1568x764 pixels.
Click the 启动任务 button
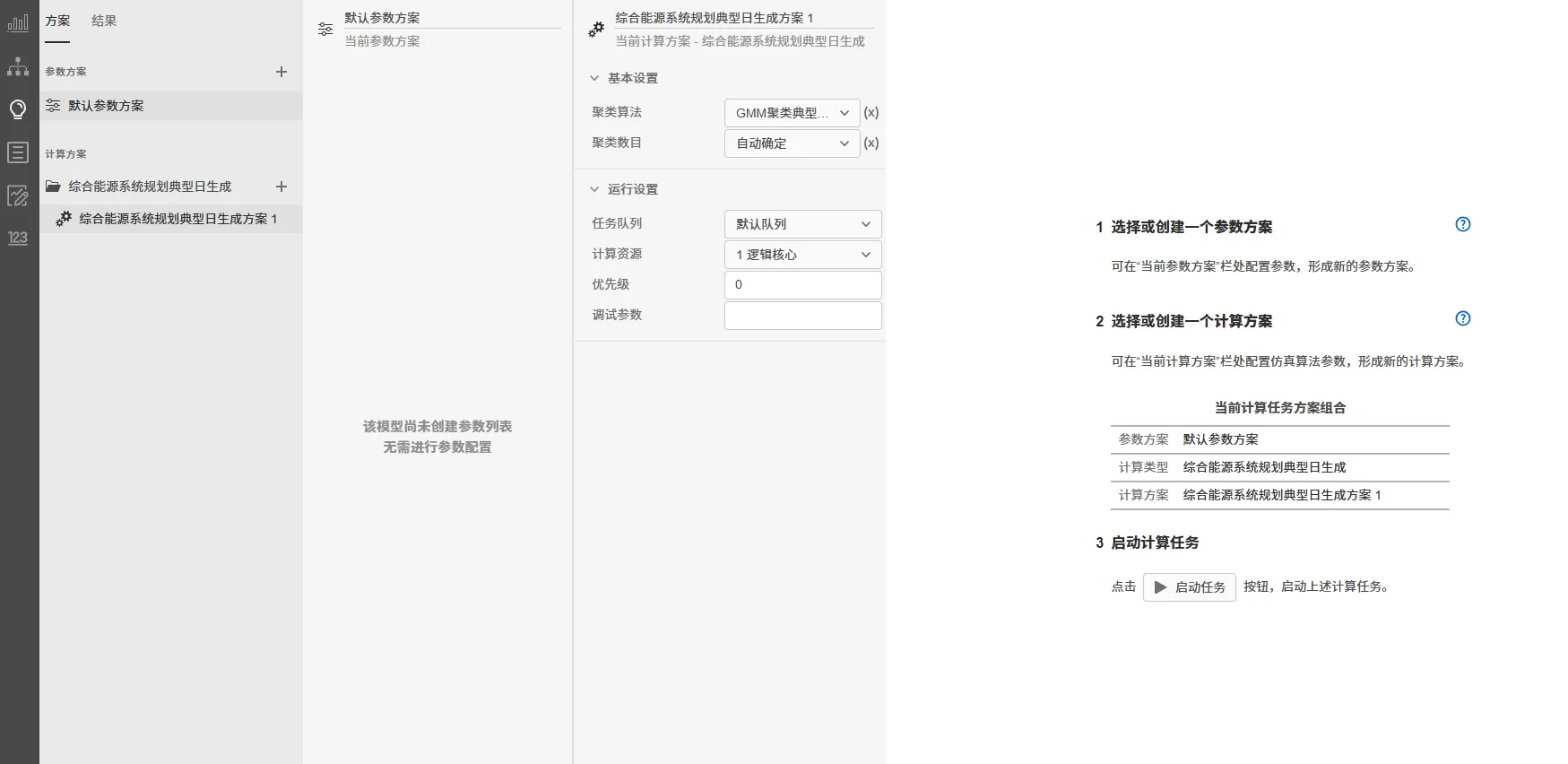(x=1189, y=587)
